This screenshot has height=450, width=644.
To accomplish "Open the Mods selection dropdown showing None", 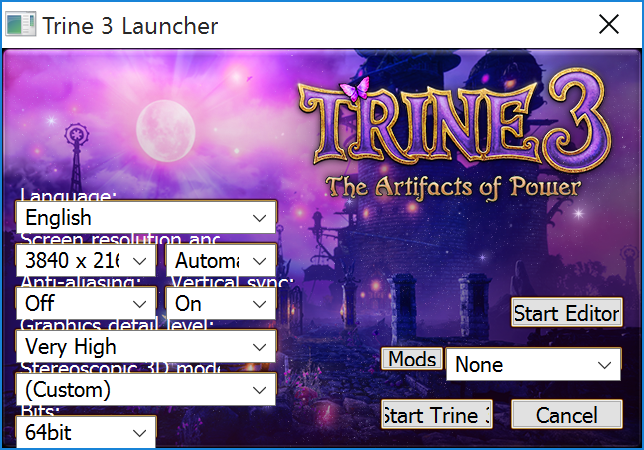I will click(533, 364).
